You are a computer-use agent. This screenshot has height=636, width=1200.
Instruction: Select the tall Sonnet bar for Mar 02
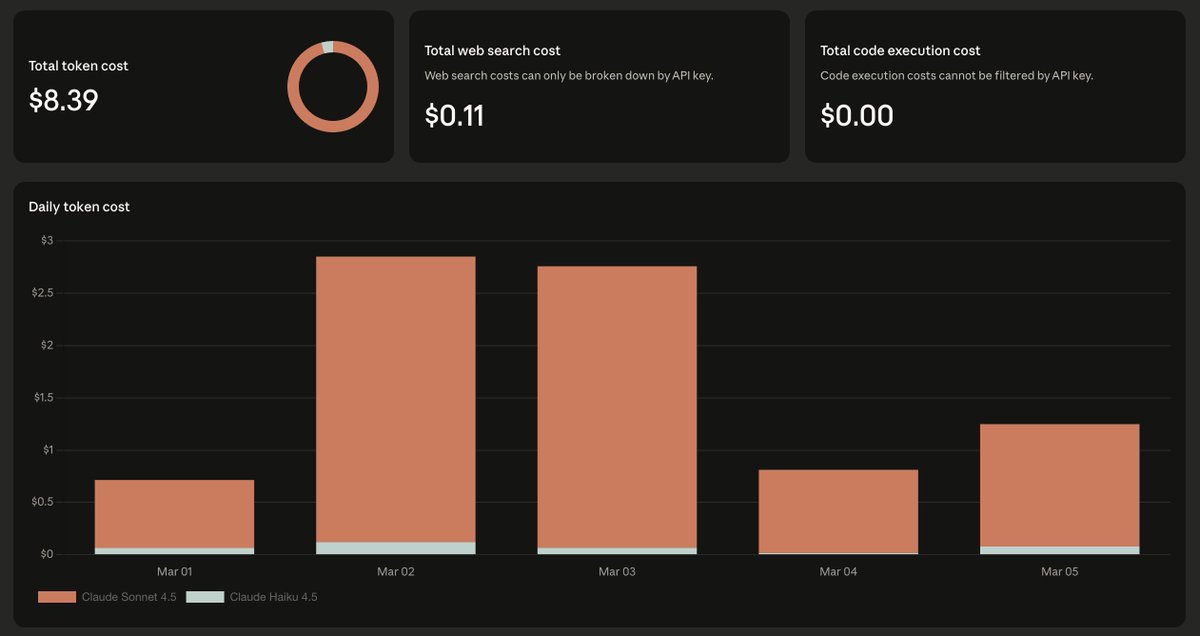pos(395,400)
